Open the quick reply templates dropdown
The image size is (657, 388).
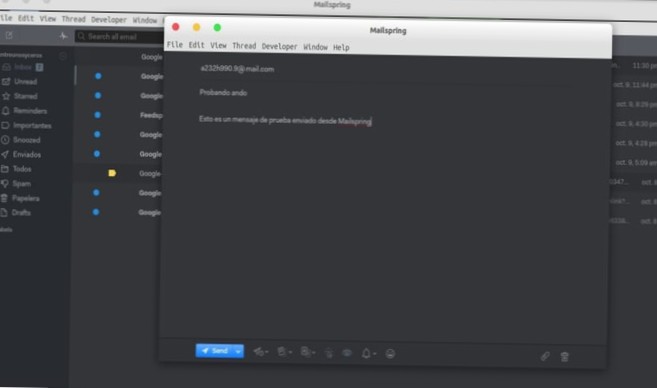pos(285,352)
